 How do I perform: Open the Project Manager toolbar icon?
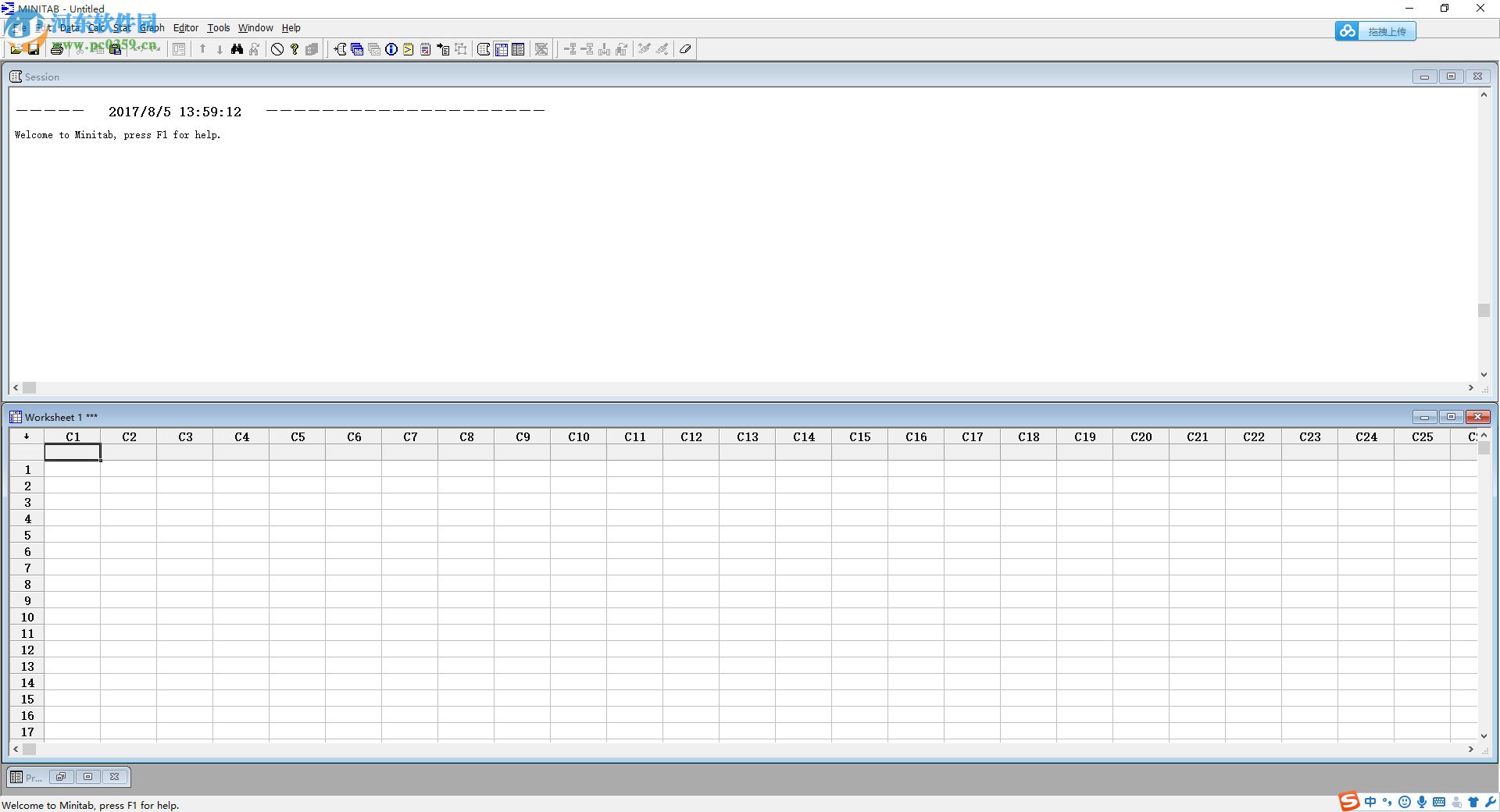[x=518, y=49]
